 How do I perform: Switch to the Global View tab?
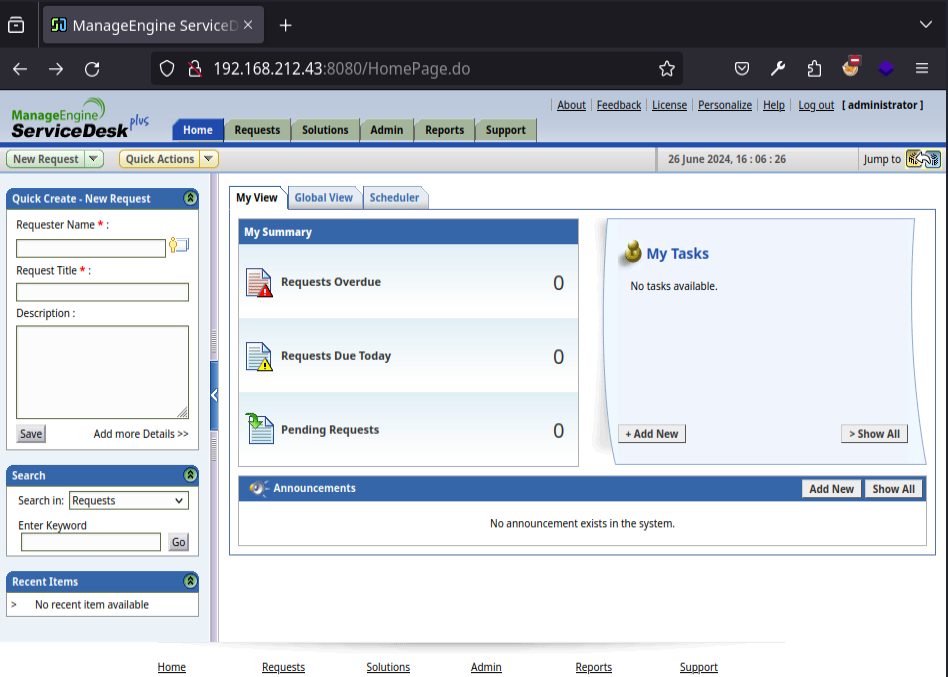point(323,197)
